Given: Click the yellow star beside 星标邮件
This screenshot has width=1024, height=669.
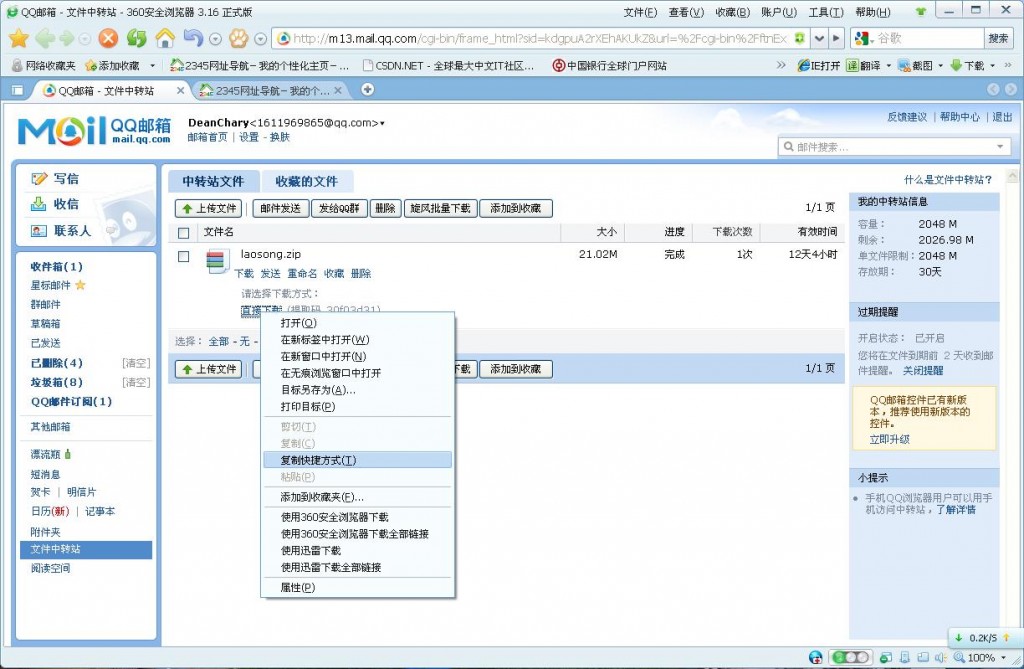Looking at the screenshot, I should 80,285.
